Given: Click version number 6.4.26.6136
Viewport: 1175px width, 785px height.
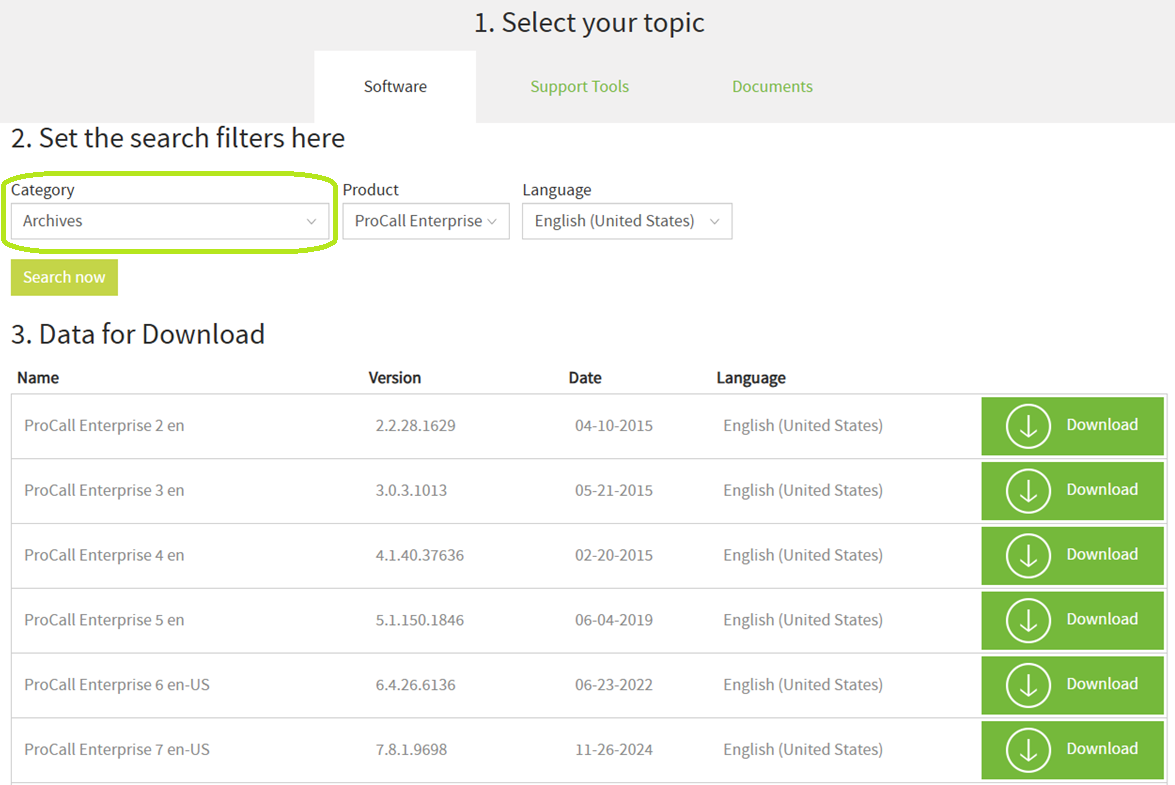Looking at the screenshot, I should pyautogui.click(x=415, y=685).
